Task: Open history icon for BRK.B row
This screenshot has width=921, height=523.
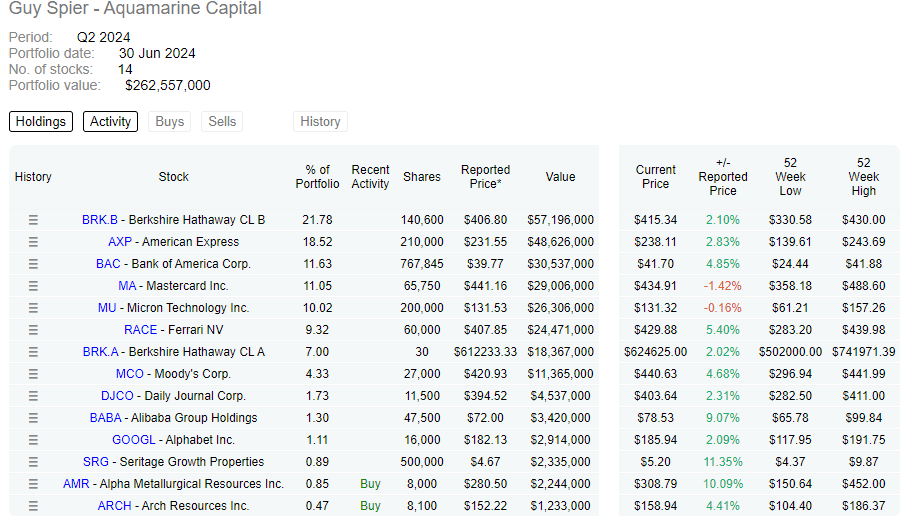Action: 33,220
